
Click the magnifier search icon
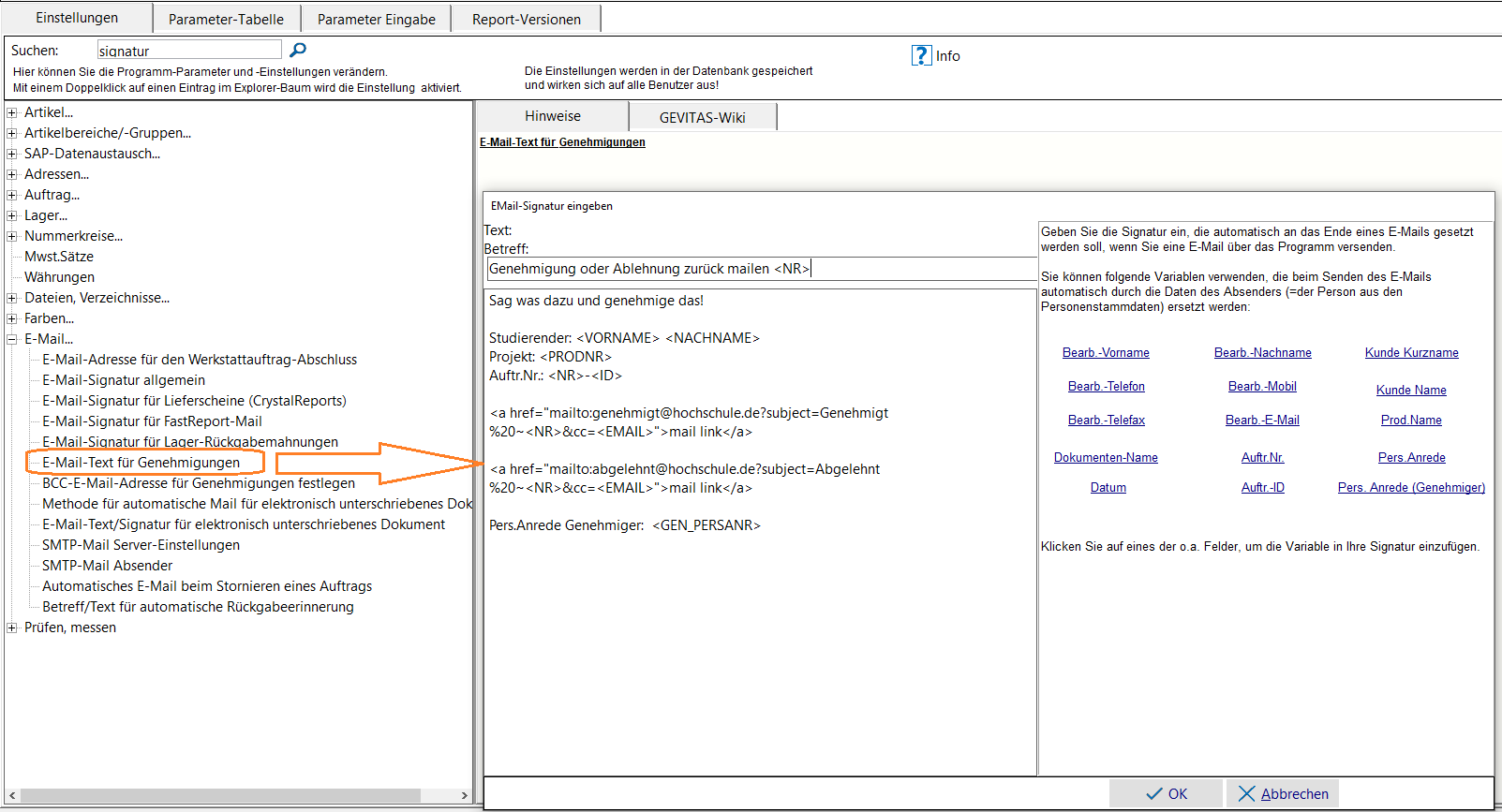click(298, 50)
